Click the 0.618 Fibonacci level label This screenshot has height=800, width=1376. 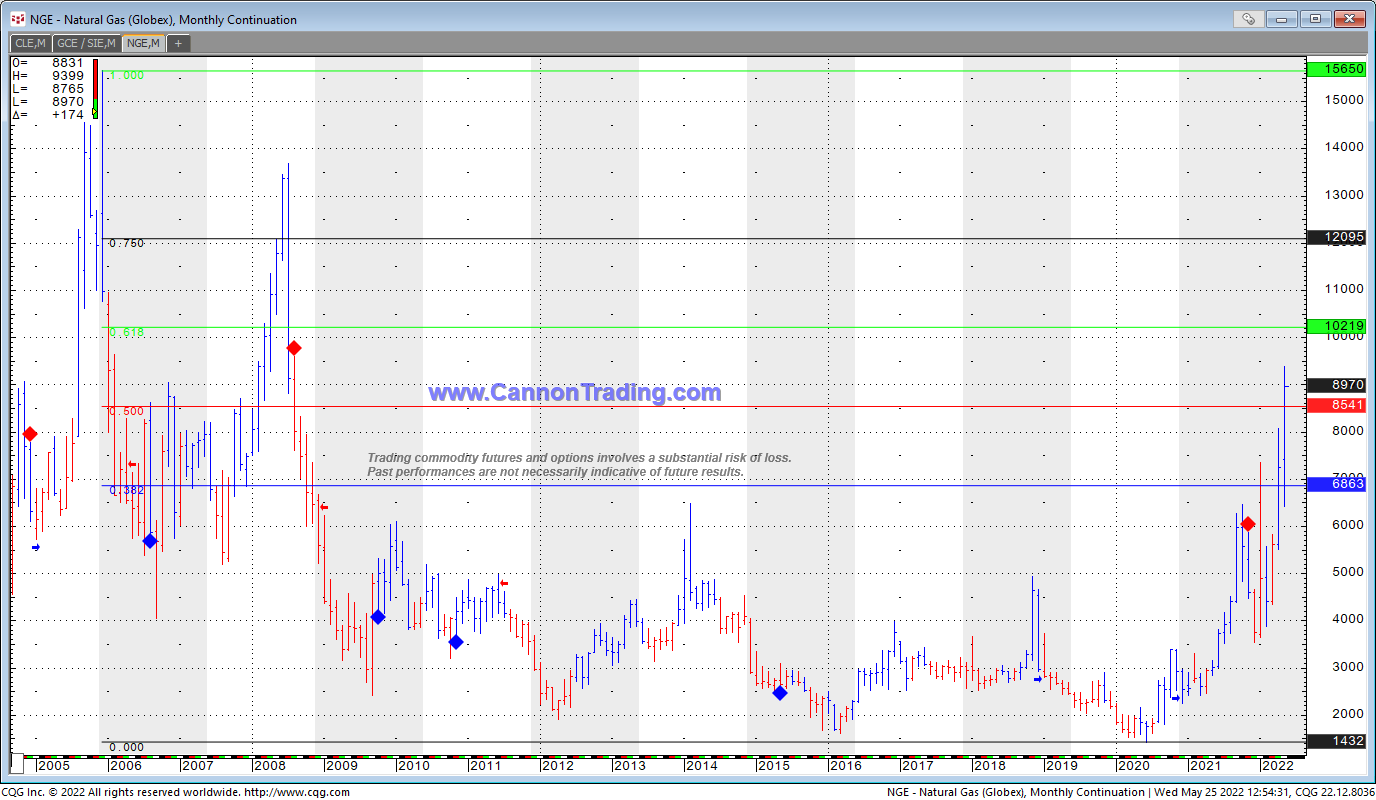[127, 332]
